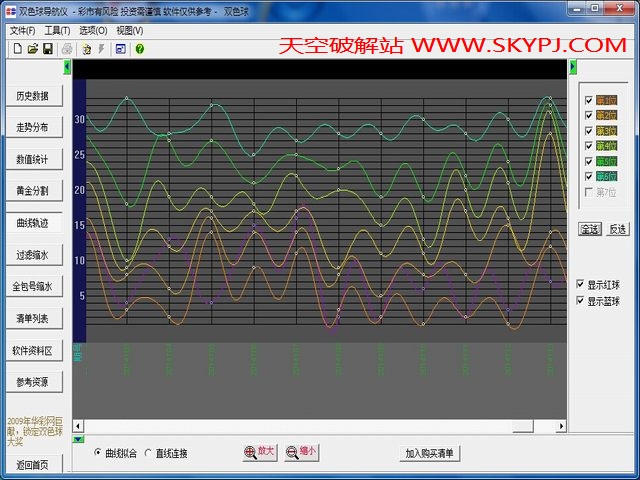This screenshot has height=480, width=640.
Task: Collapse bottom panel with green down arrow
Action: pos(79,438)
